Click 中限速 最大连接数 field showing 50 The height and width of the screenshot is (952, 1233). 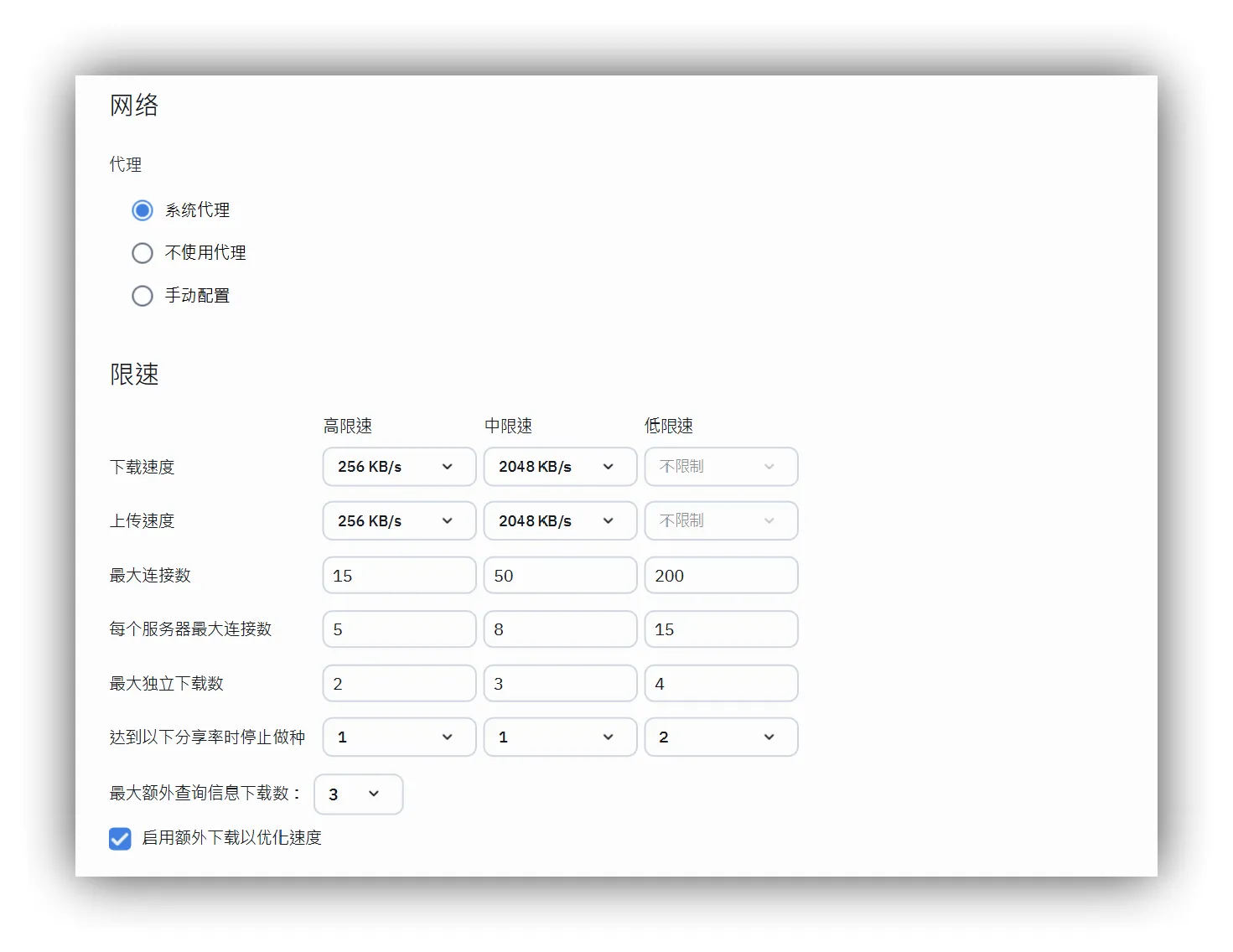click(560, 576)
